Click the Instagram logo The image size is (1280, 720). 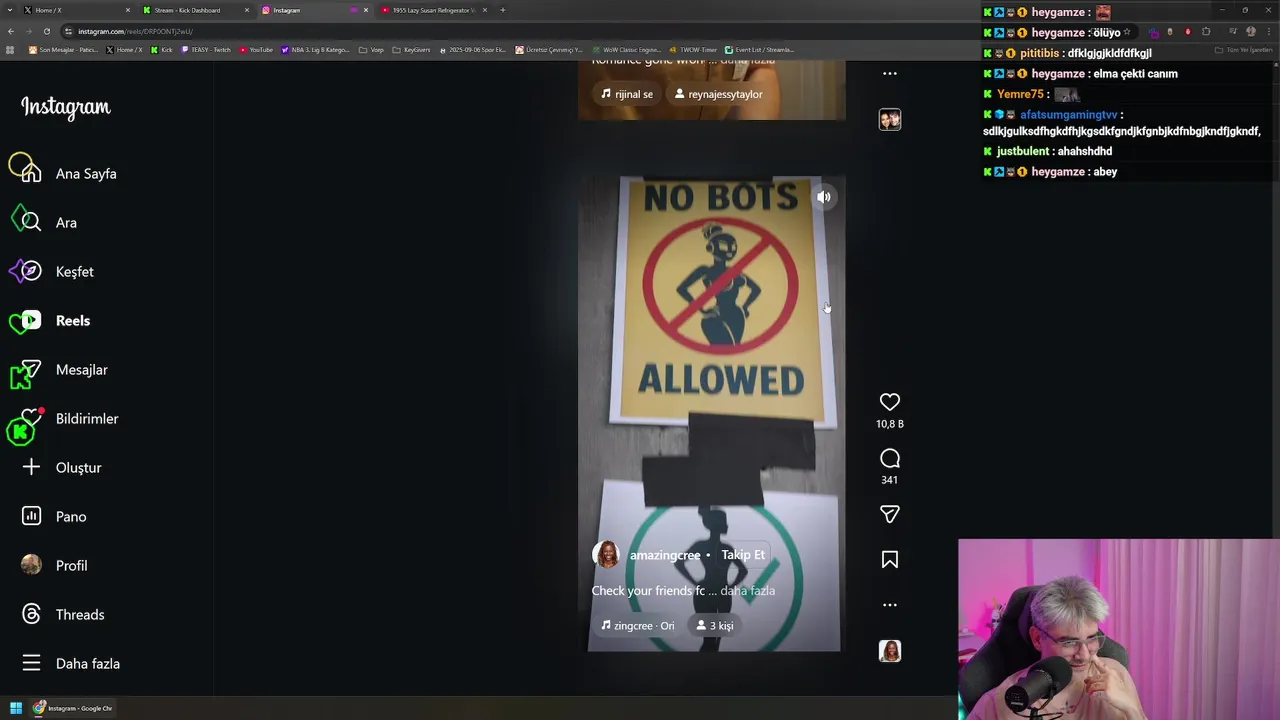tap(66, 107)
